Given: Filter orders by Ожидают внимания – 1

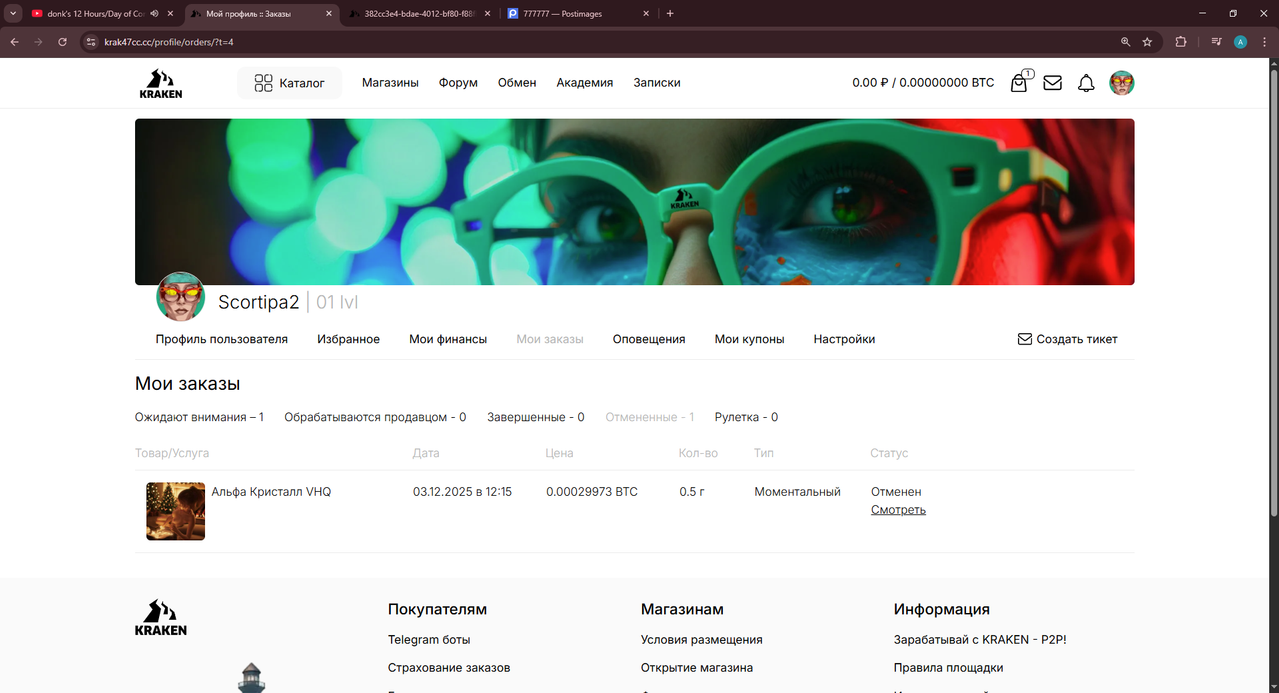Looking at the screenshot, I should (x=199, y=417).
